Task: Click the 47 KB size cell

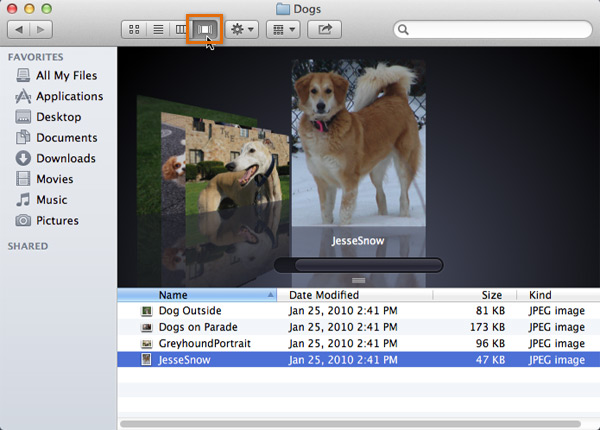Action: (490, 360)
